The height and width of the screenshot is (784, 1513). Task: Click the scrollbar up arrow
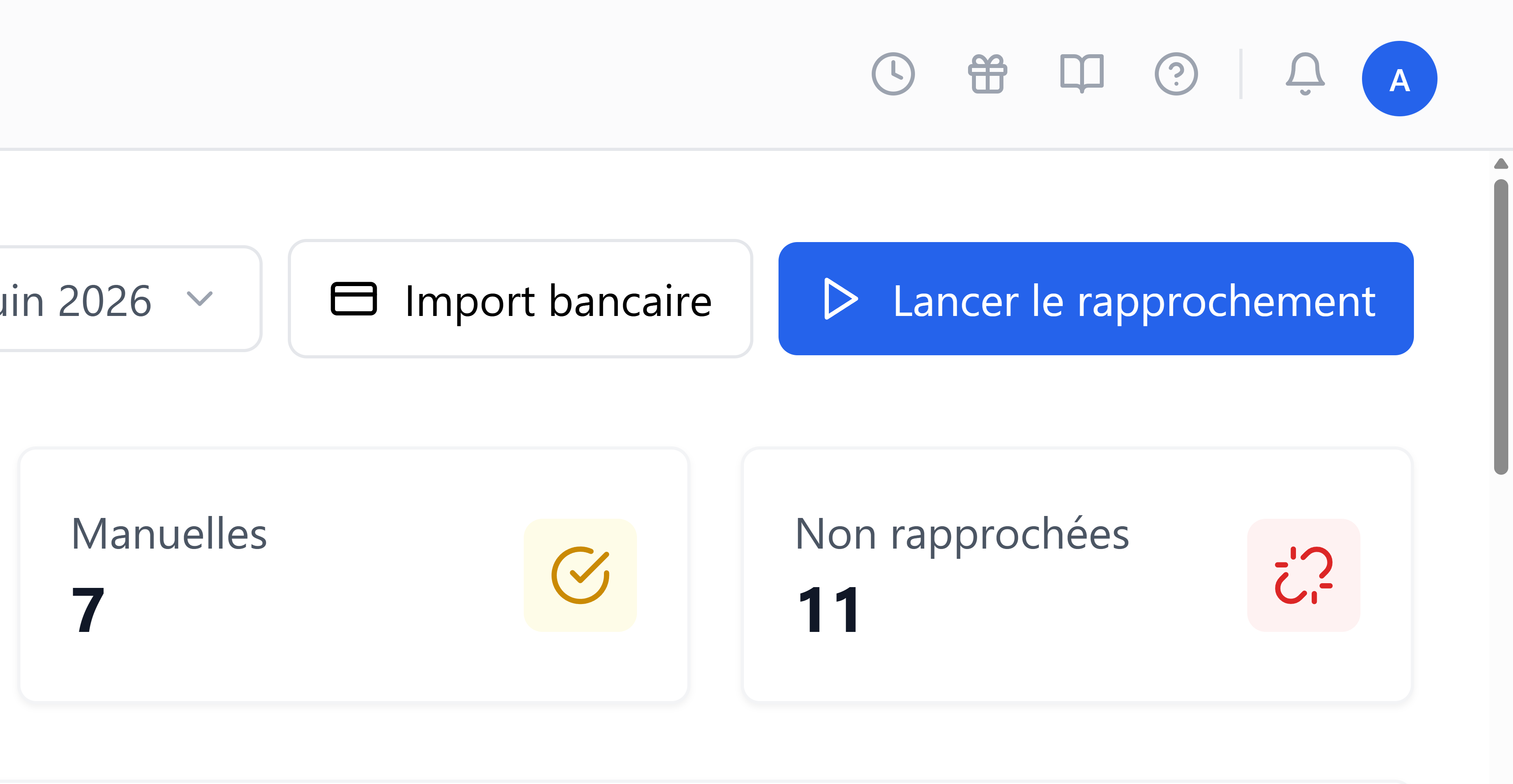[x=1501, y=164]
